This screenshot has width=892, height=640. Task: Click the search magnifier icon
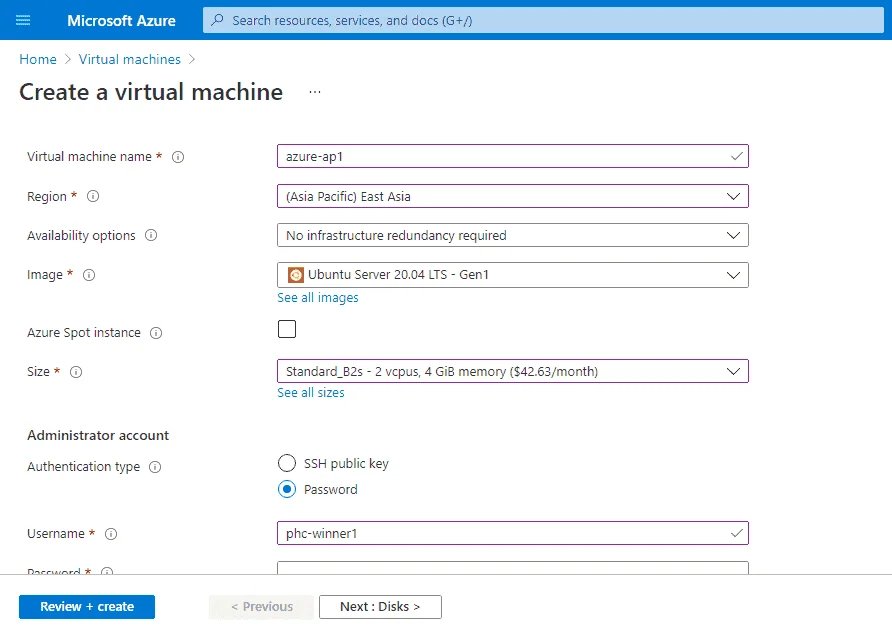pyautogui.click(x=217, y=20)
